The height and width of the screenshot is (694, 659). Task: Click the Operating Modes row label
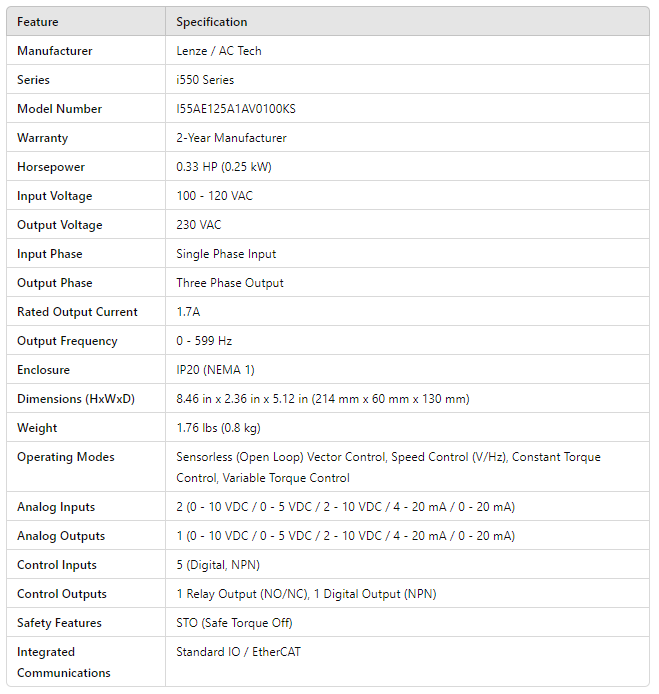point(66,457)
